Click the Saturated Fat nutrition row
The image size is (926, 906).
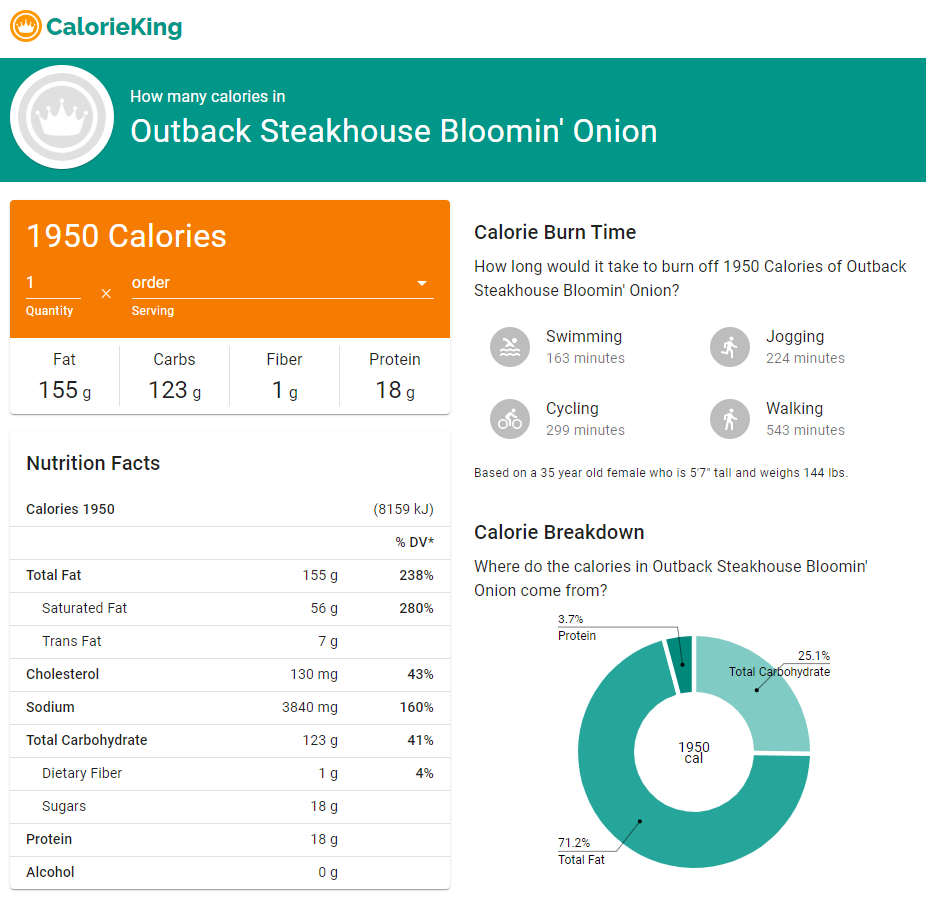(230, 608)
